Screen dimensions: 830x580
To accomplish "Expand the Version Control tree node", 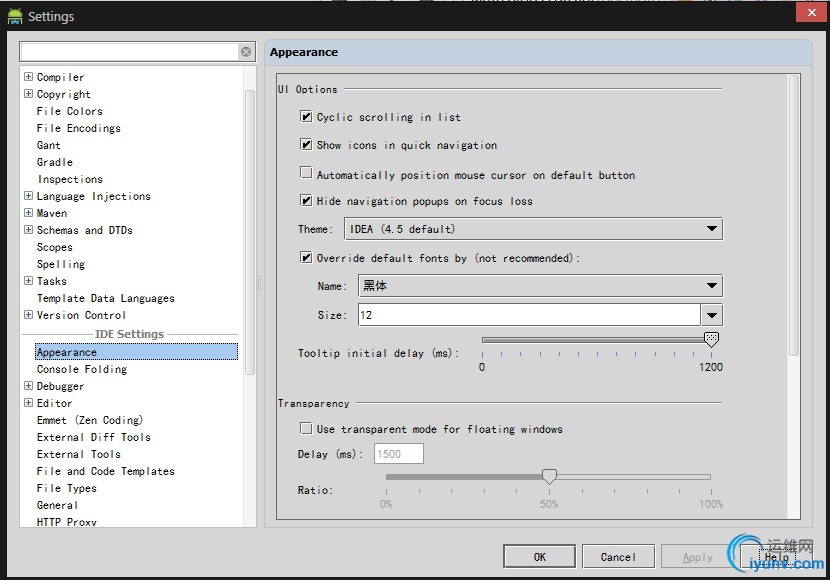I will point(28,315).
